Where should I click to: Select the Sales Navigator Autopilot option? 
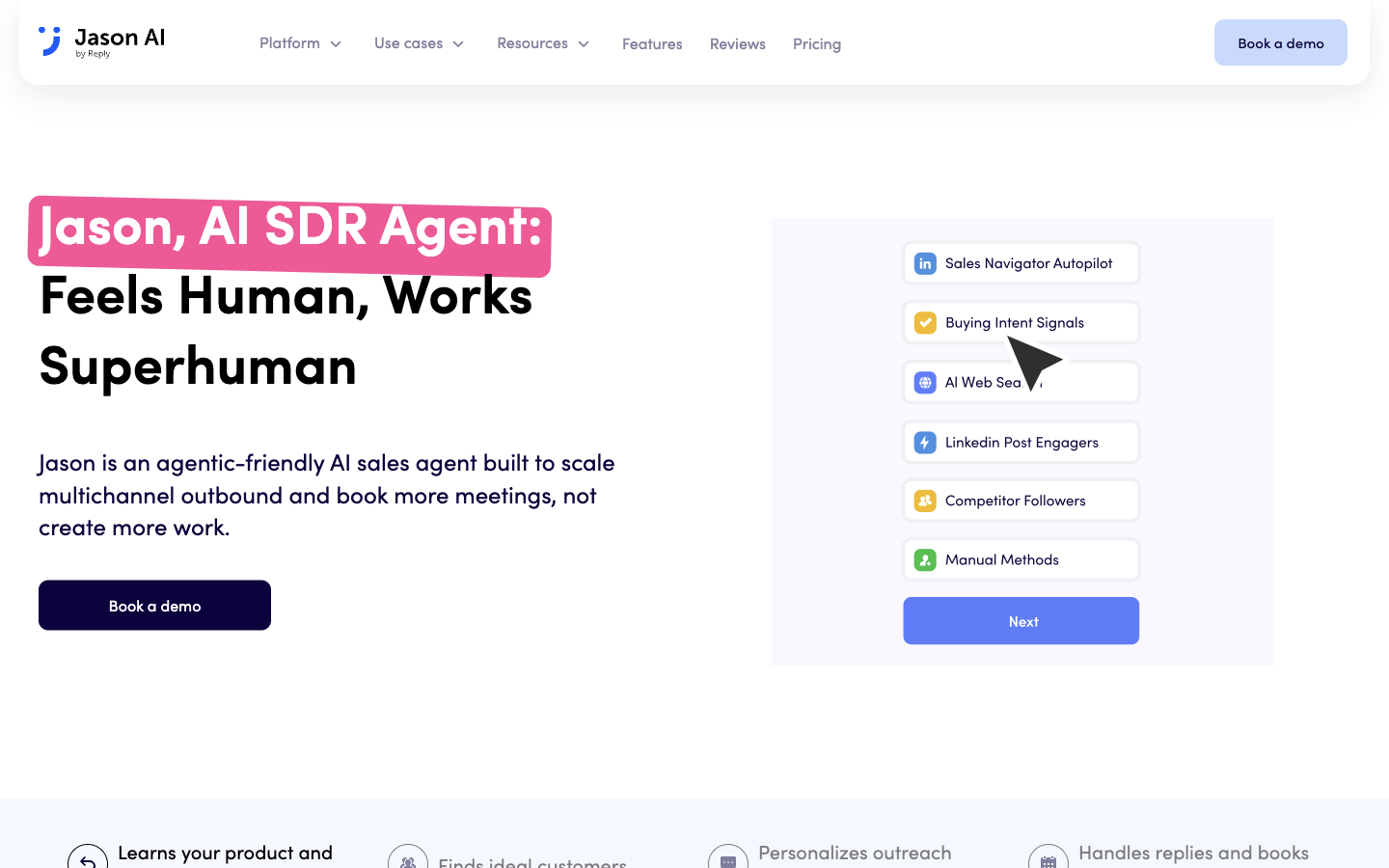coord(1021,263)
